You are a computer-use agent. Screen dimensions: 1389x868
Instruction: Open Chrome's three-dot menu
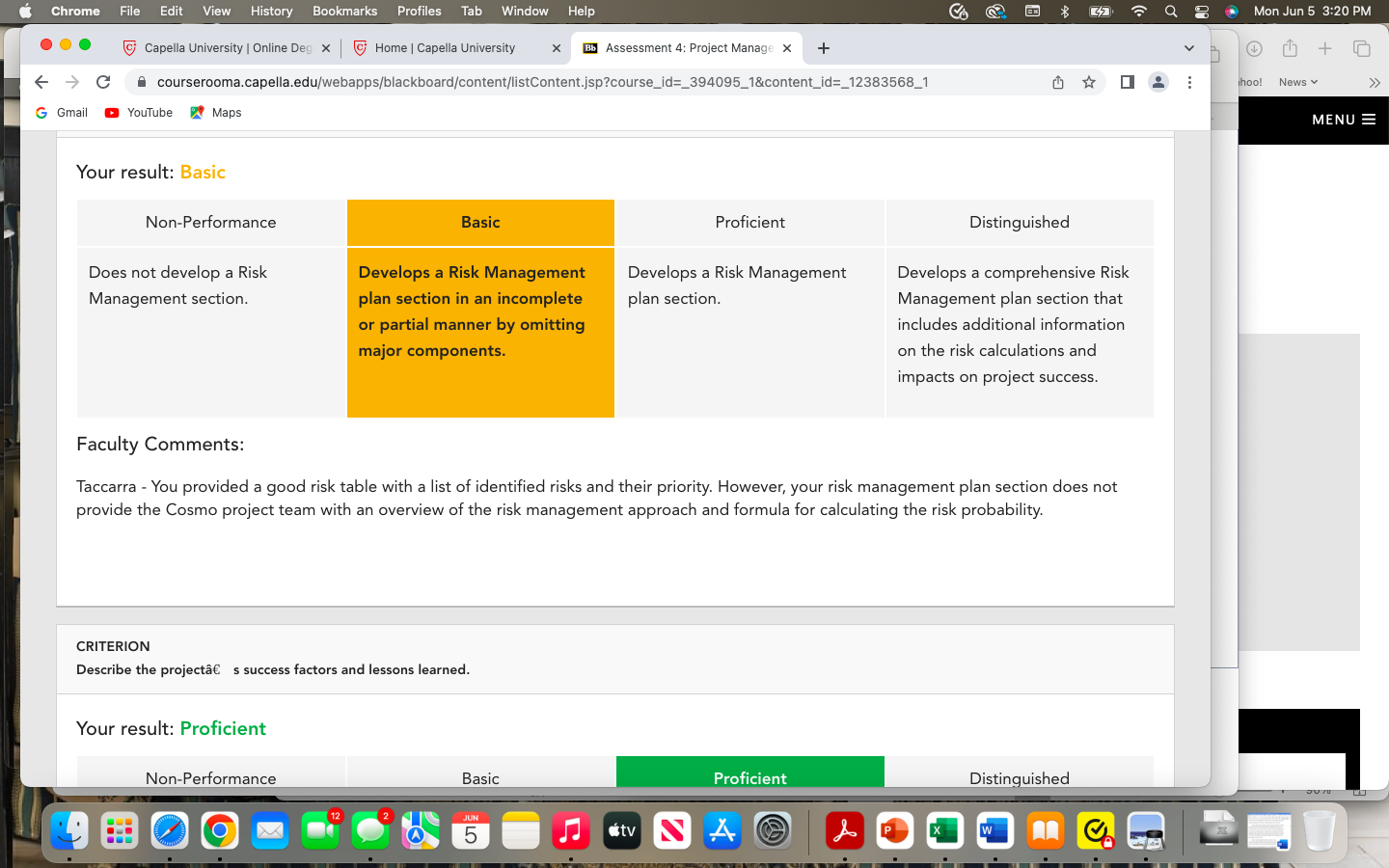click(1189, 82)
